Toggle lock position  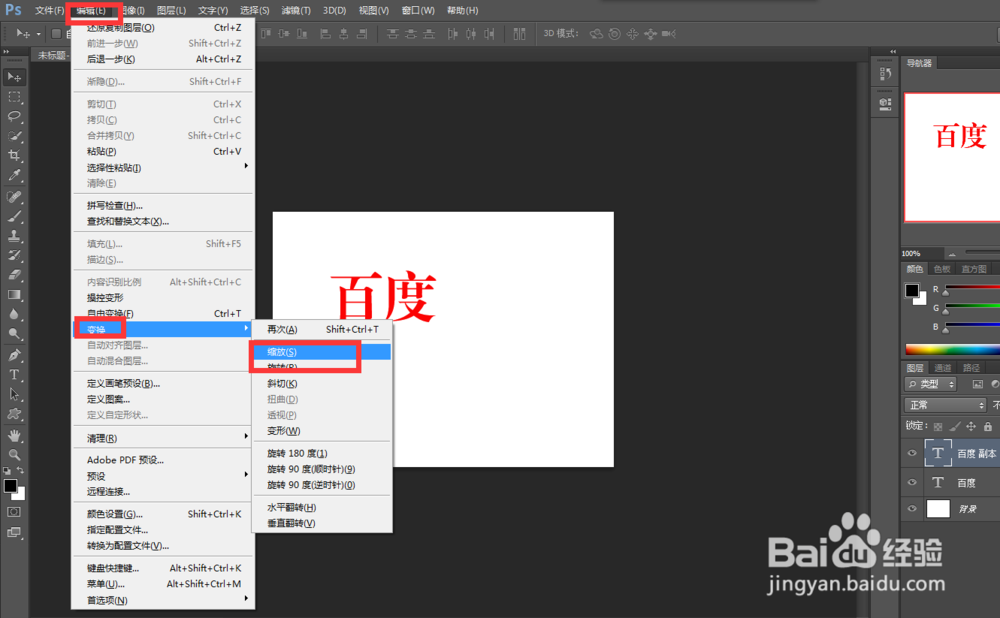point(971,426)
